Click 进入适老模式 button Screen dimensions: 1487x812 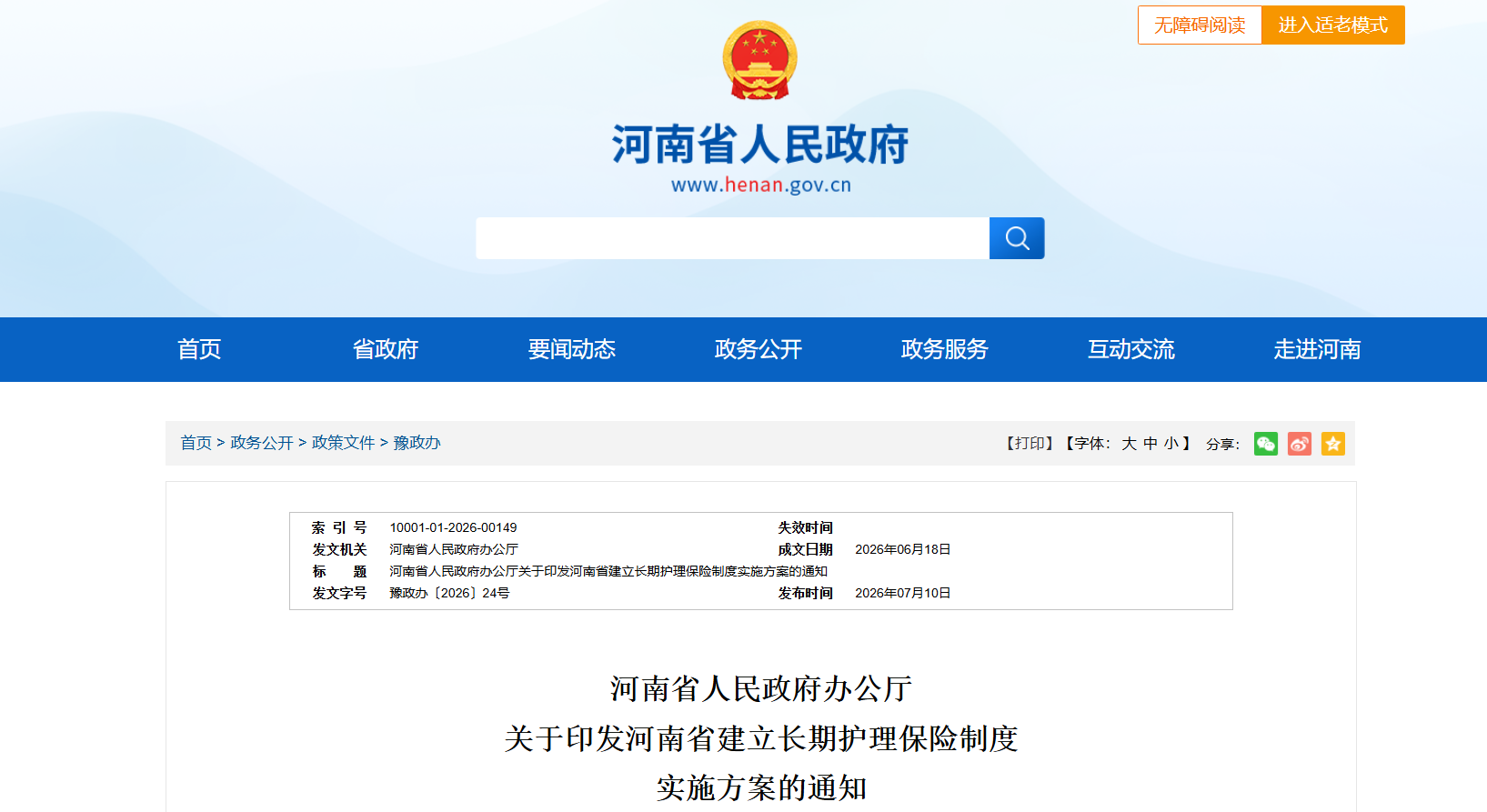[1333, 25]
